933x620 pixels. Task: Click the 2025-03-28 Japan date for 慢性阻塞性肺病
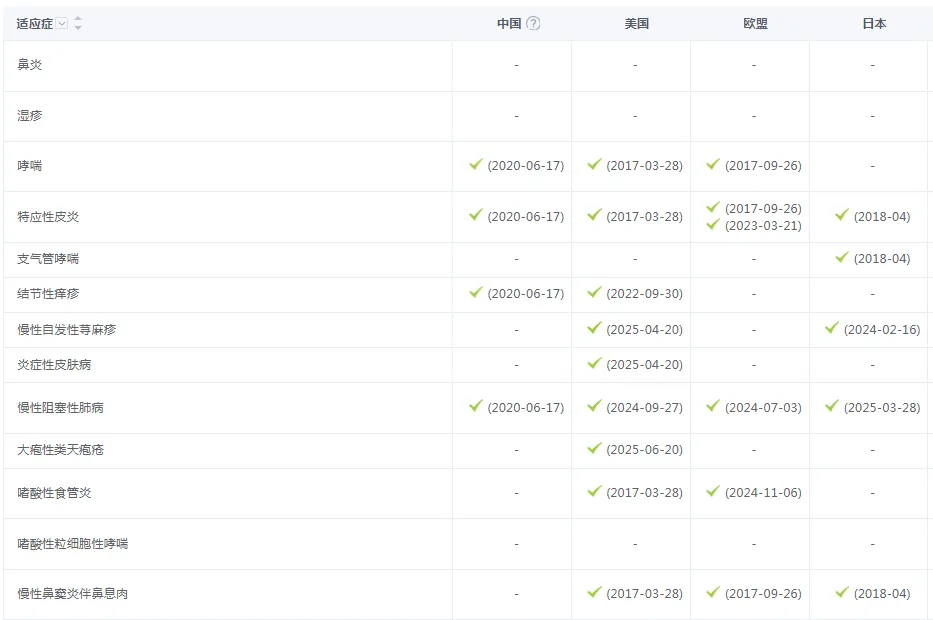[881, 408]
